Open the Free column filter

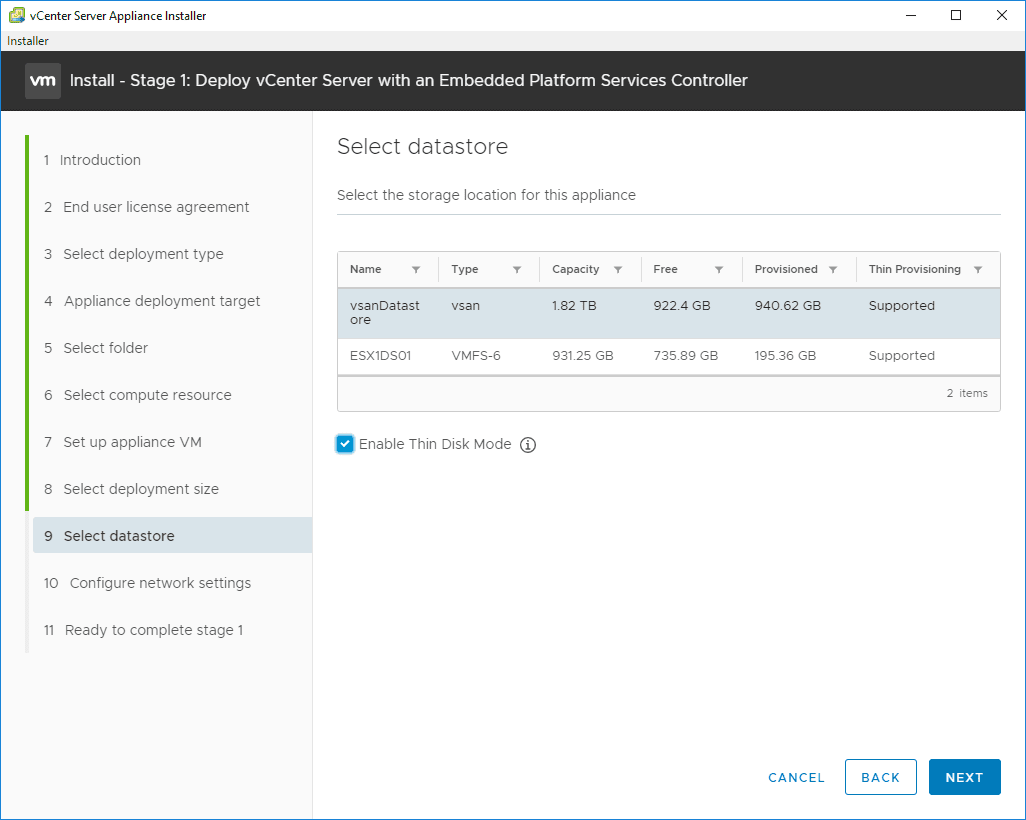point(719,270)
